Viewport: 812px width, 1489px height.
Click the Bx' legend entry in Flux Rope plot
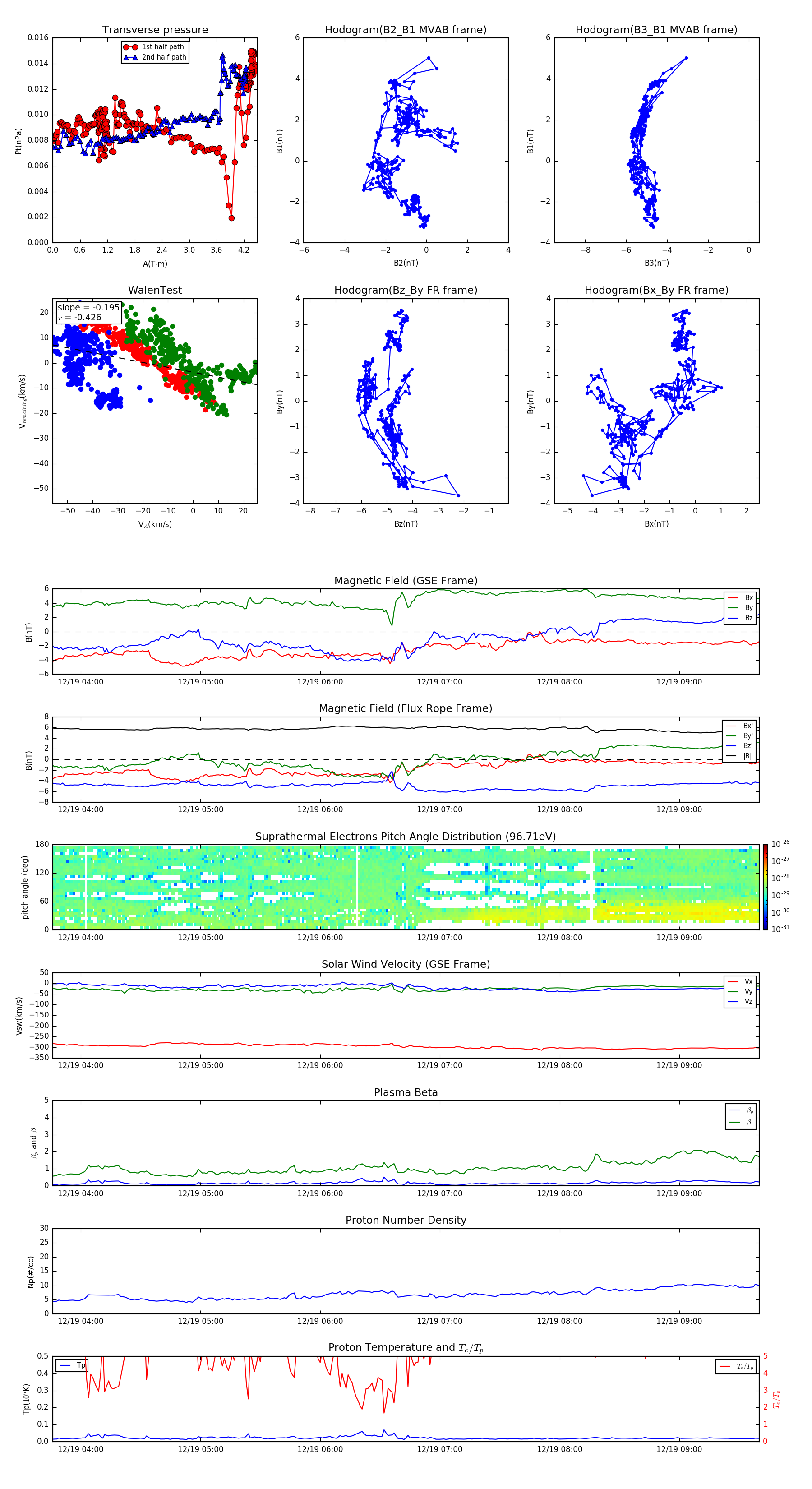click(x=739, y=726)
